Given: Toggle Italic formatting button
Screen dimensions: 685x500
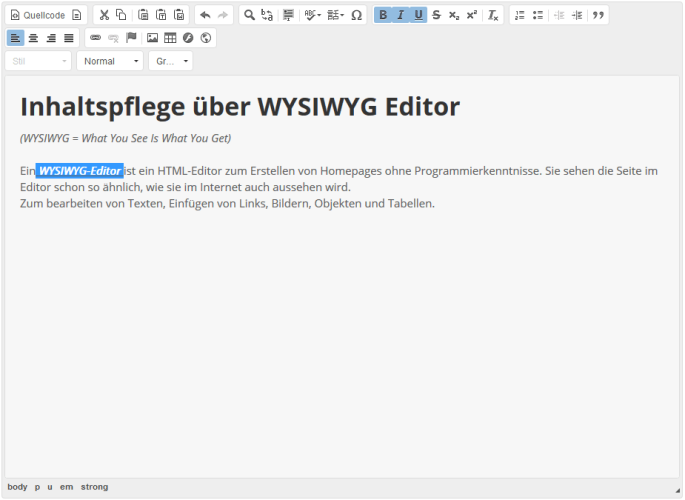Looking at the screenshot, I should (401, 15).
